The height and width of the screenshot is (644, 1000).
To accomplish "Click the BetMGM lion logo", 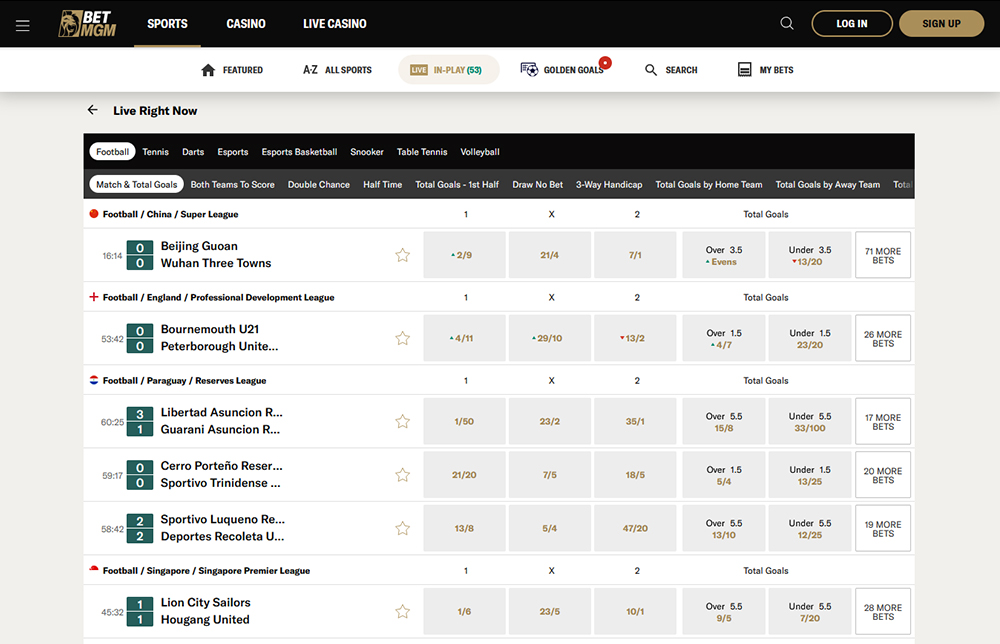I will [x=87, y=24].
